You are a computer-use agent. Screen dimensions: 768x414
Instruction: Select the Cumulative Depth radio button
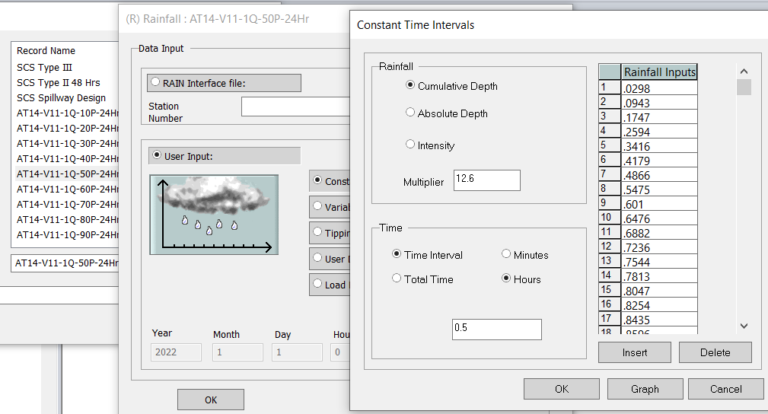coord(411,86)
